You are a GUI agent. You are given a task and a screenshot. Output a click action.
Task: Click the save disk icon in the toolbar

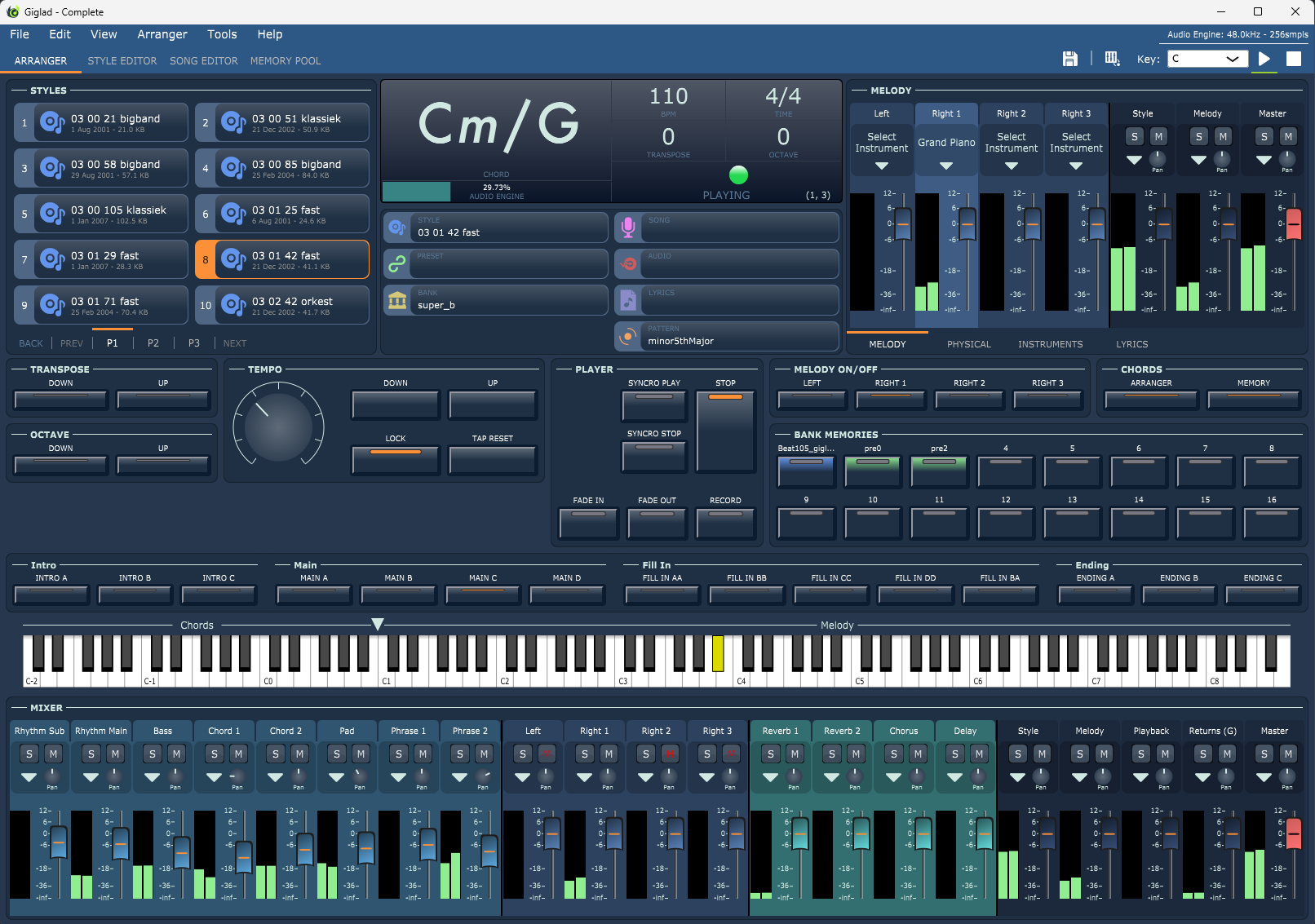pos(1069,59)
